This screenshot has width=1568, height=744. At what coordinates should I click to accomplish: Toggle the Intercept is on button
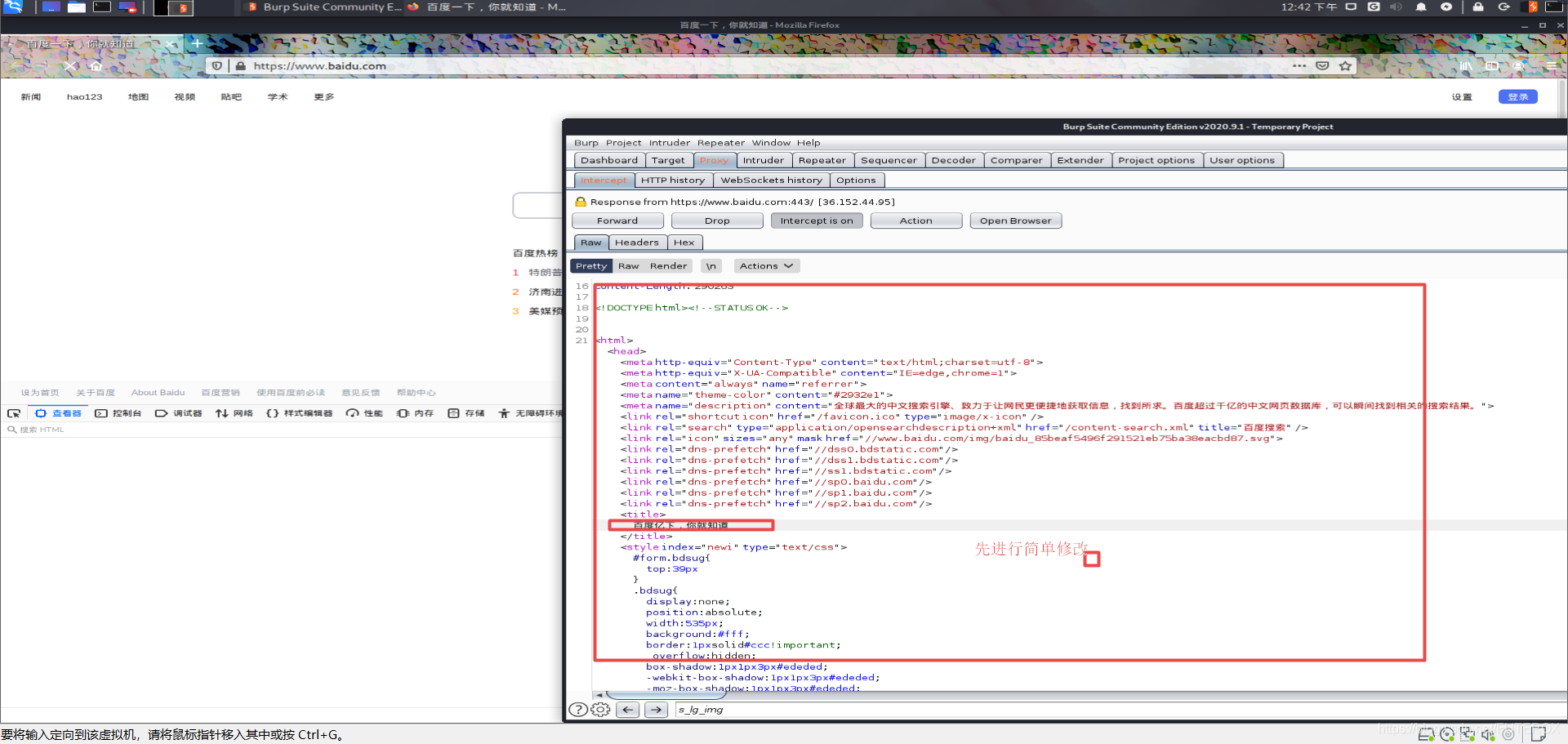click(x=817, y=221)
